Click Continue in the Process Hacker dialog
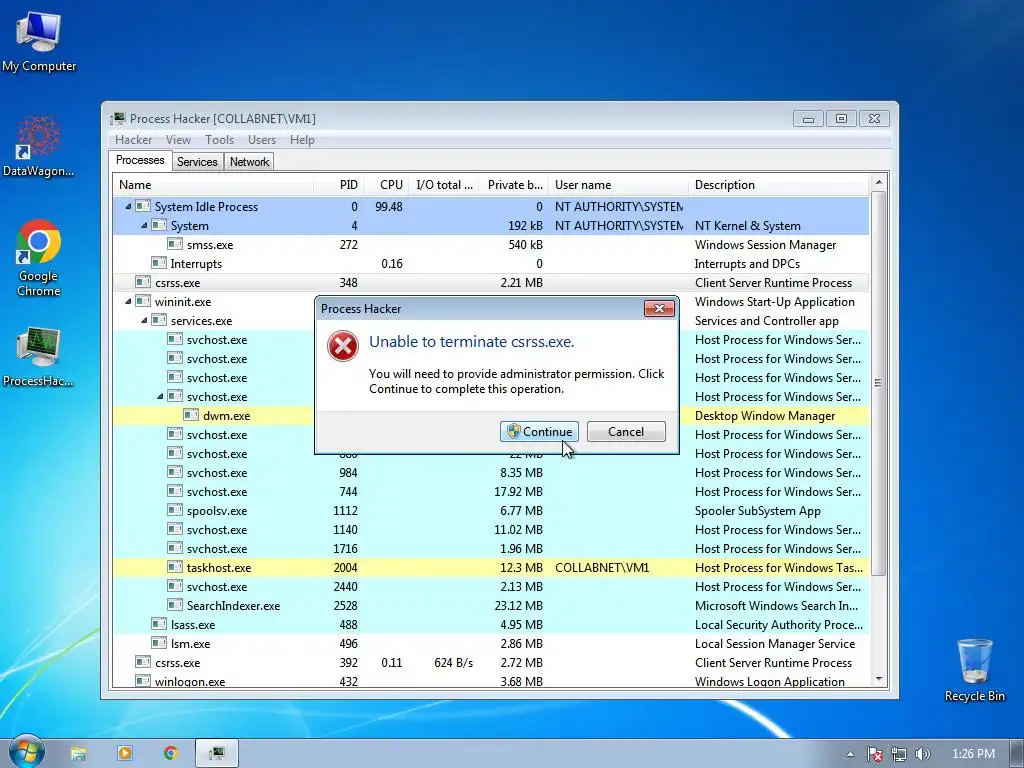The image size is (1024, 768). coord(539,432)
